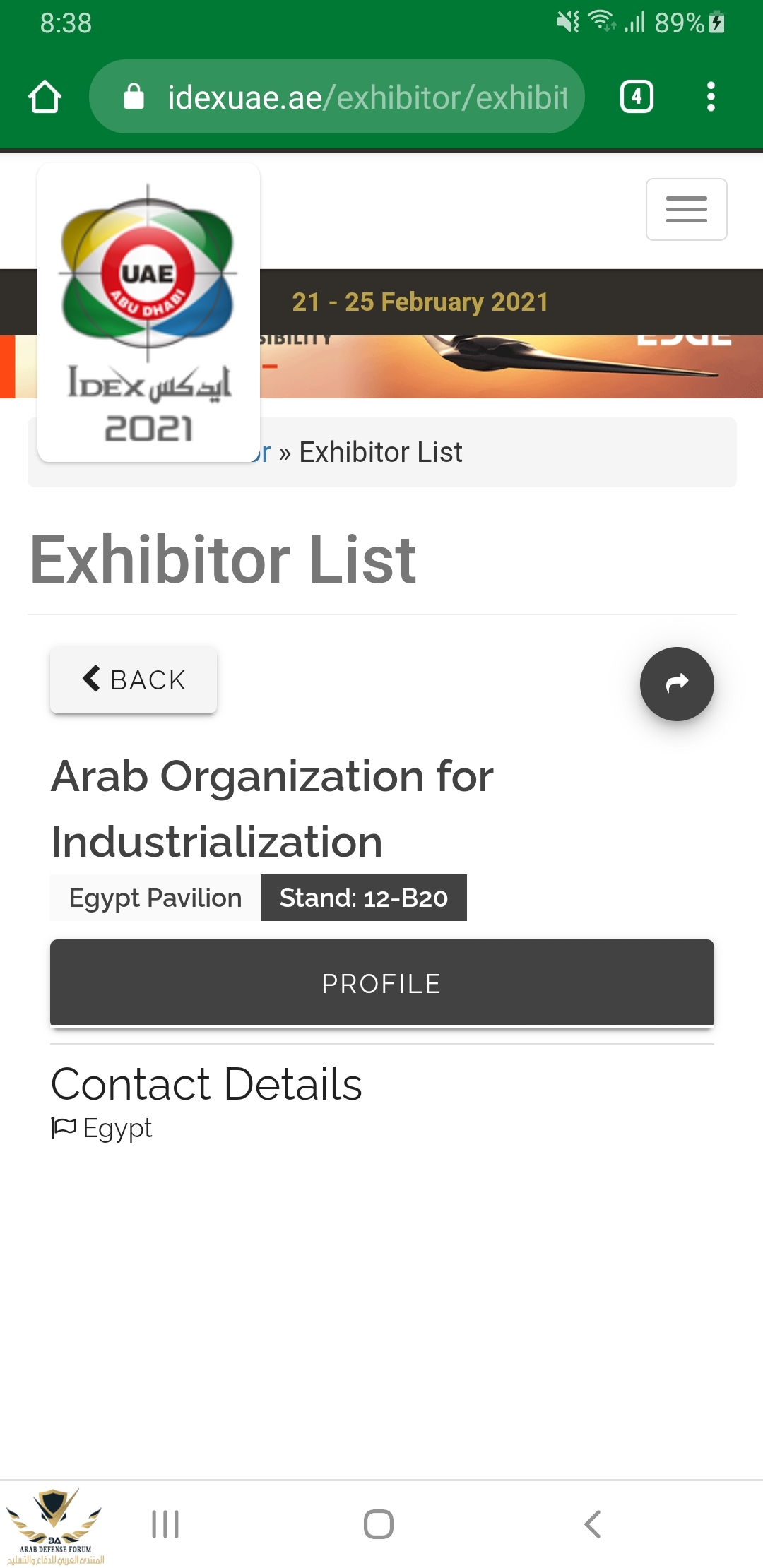Tap the round share arrow button
Image resolution: width=763 pixels, height=1568 pixels.
pyautogui.click(x=677, y=684)
